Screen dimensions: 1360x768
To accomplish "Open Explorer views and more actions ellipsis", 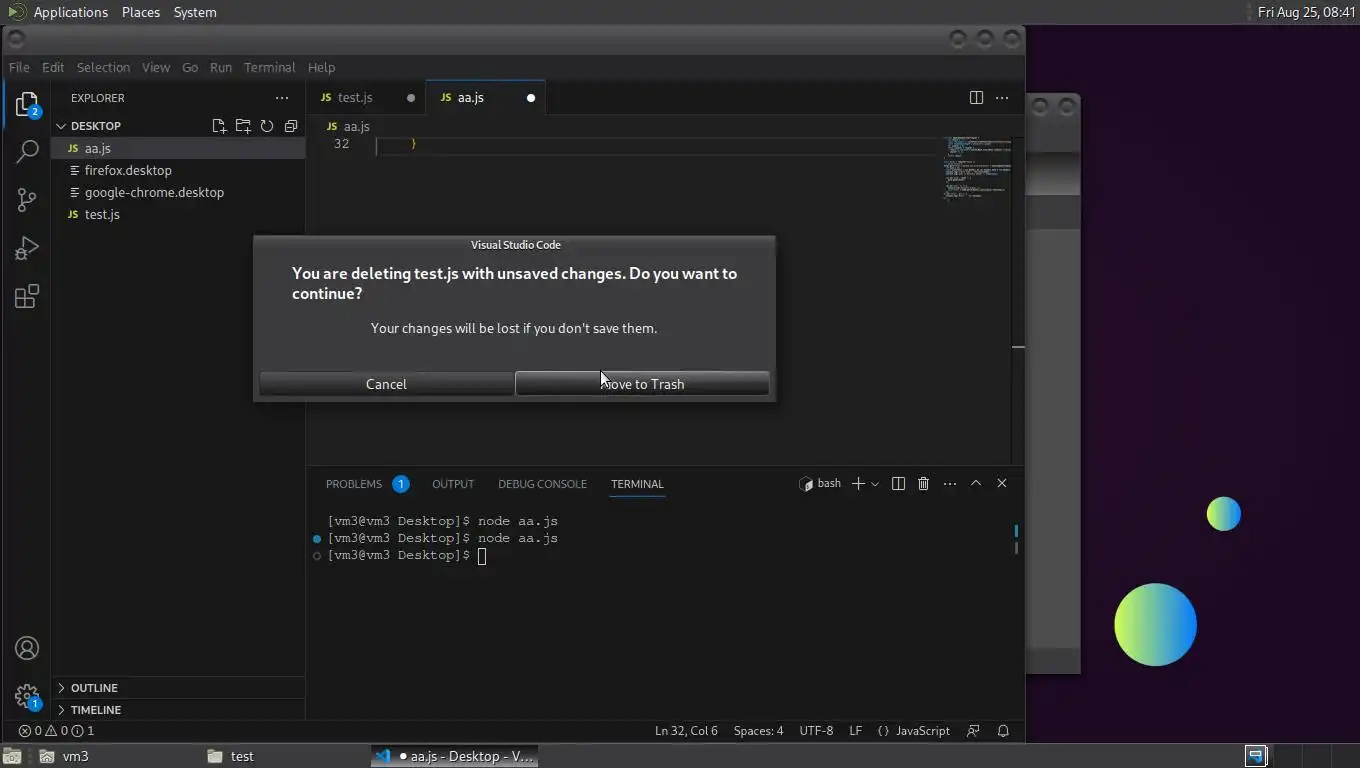I will point(282,98).
